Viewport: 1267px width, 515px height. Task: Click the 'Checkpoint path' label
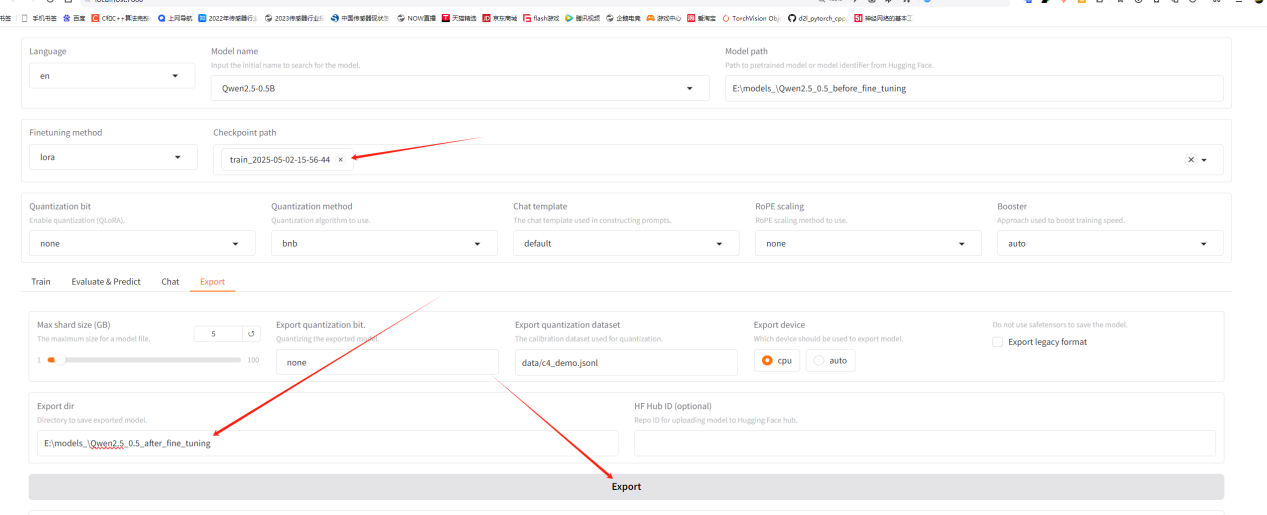coord(245,132)
